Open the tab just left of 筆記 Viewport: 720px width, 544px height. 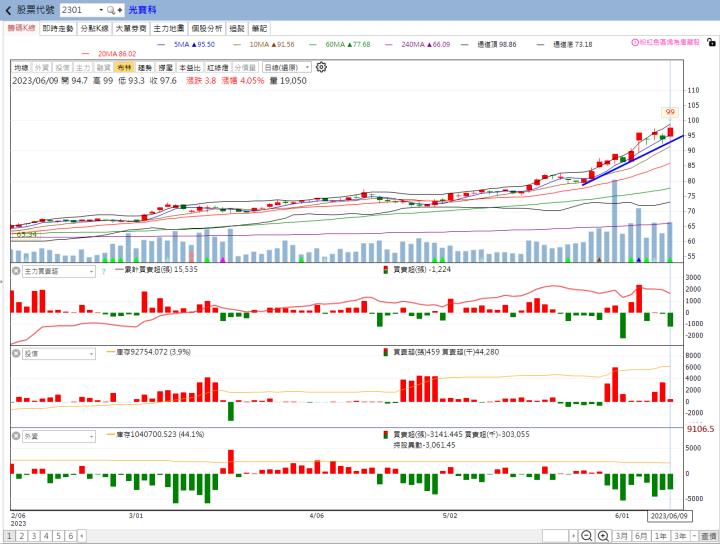(237, 28)
